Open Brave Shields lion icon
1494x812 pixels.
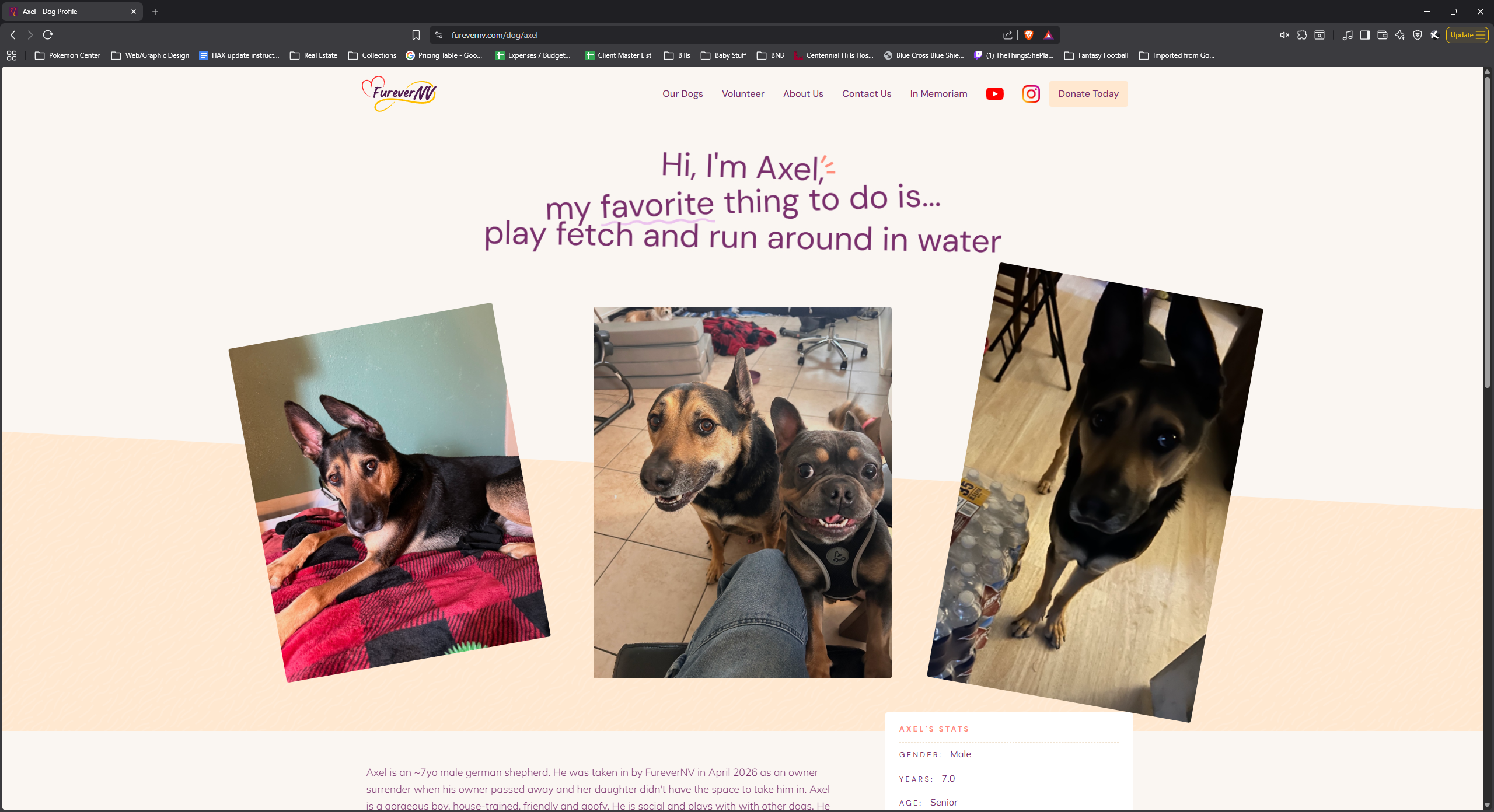(1029, 35)
